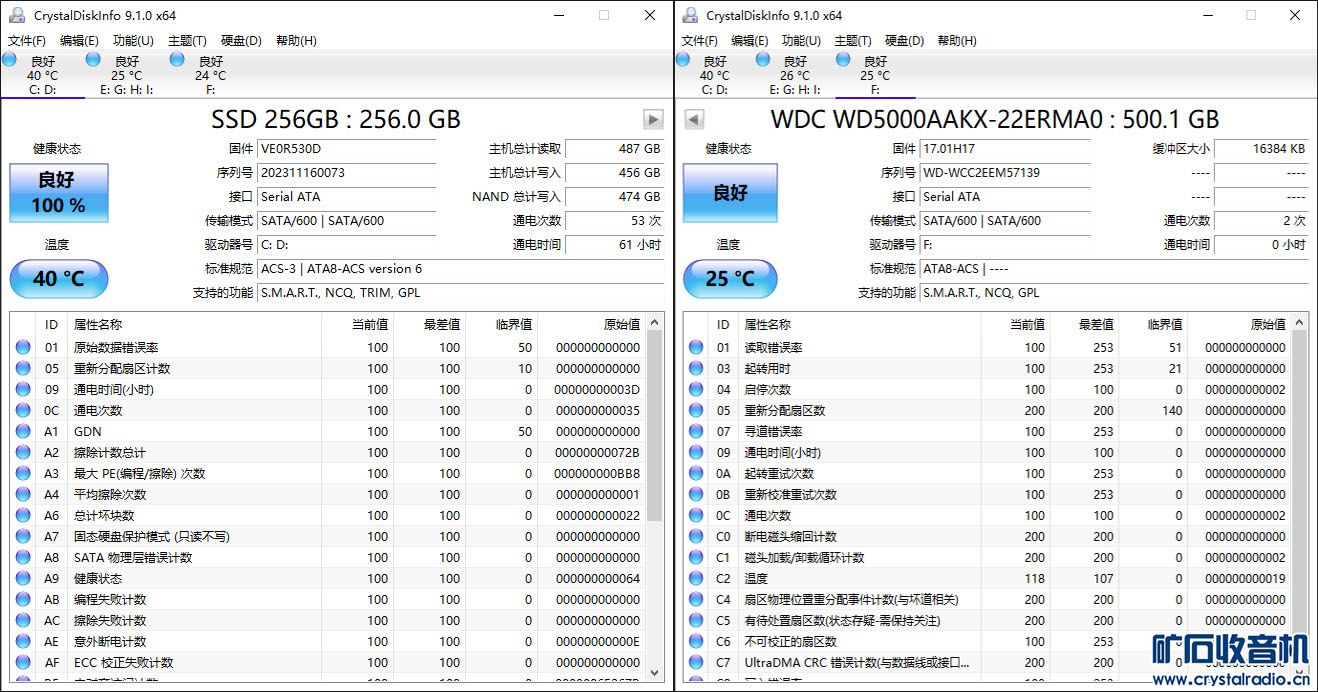Click CrystalDiskInfo app icon in left title bar
Screen dimensions: 1318x692
18,15
